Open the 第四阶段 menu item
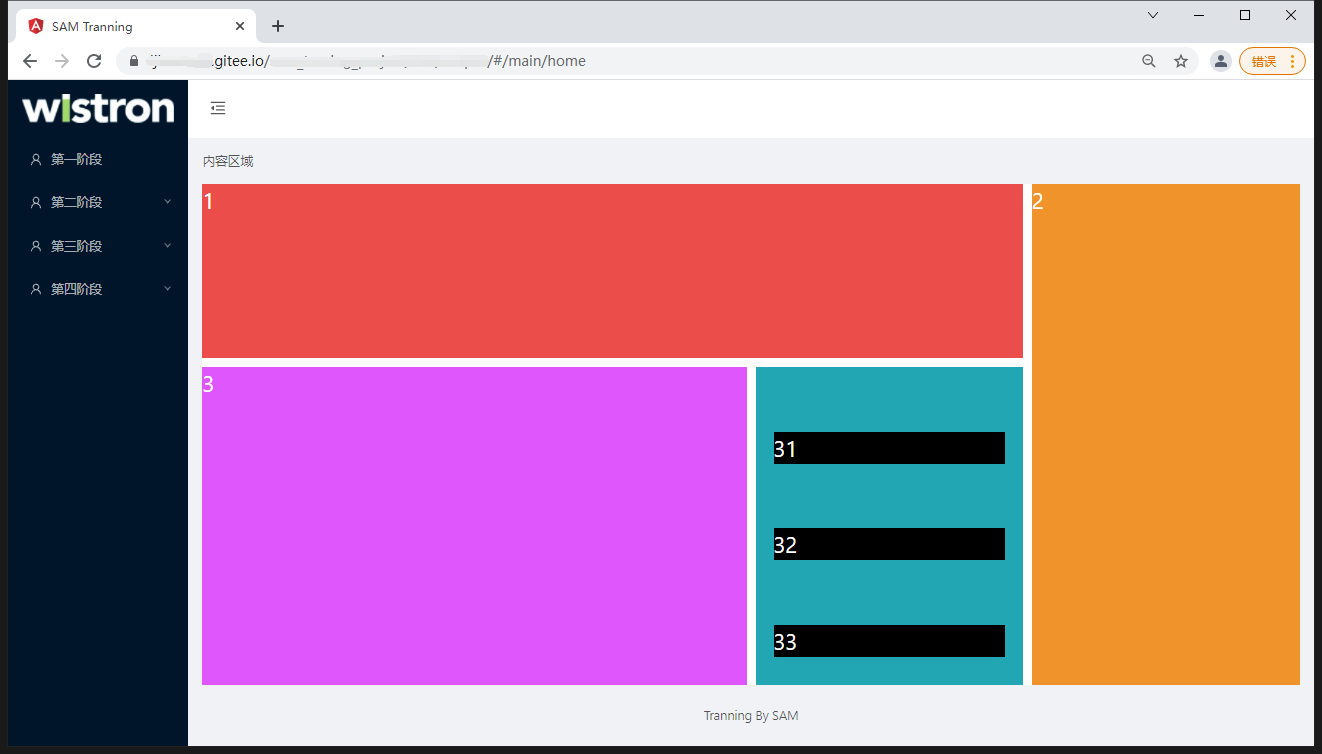The image size is (1322, 754). (98, 289)
